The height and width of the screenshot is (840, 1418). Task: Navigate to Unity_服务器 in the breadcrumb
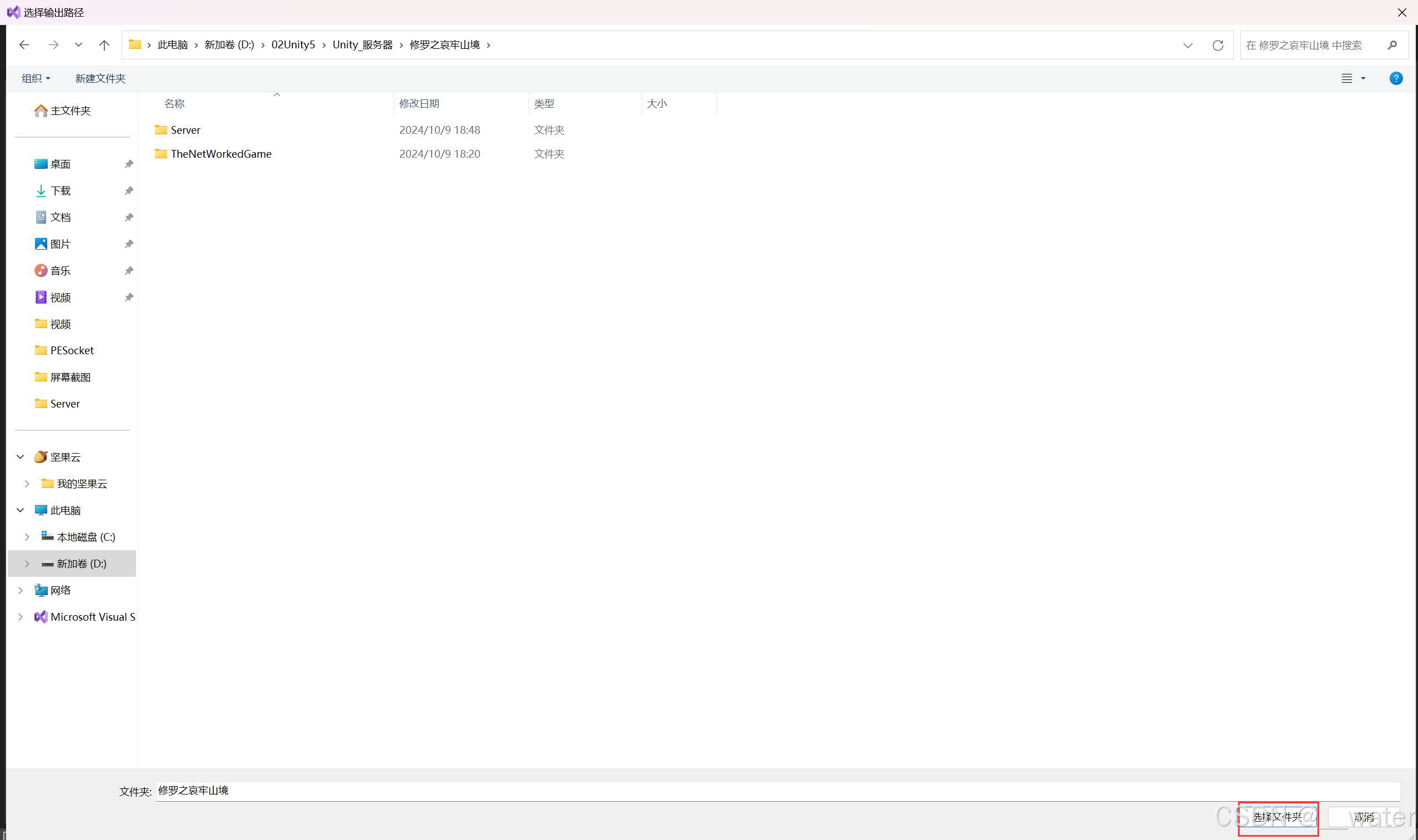point(363,45)
